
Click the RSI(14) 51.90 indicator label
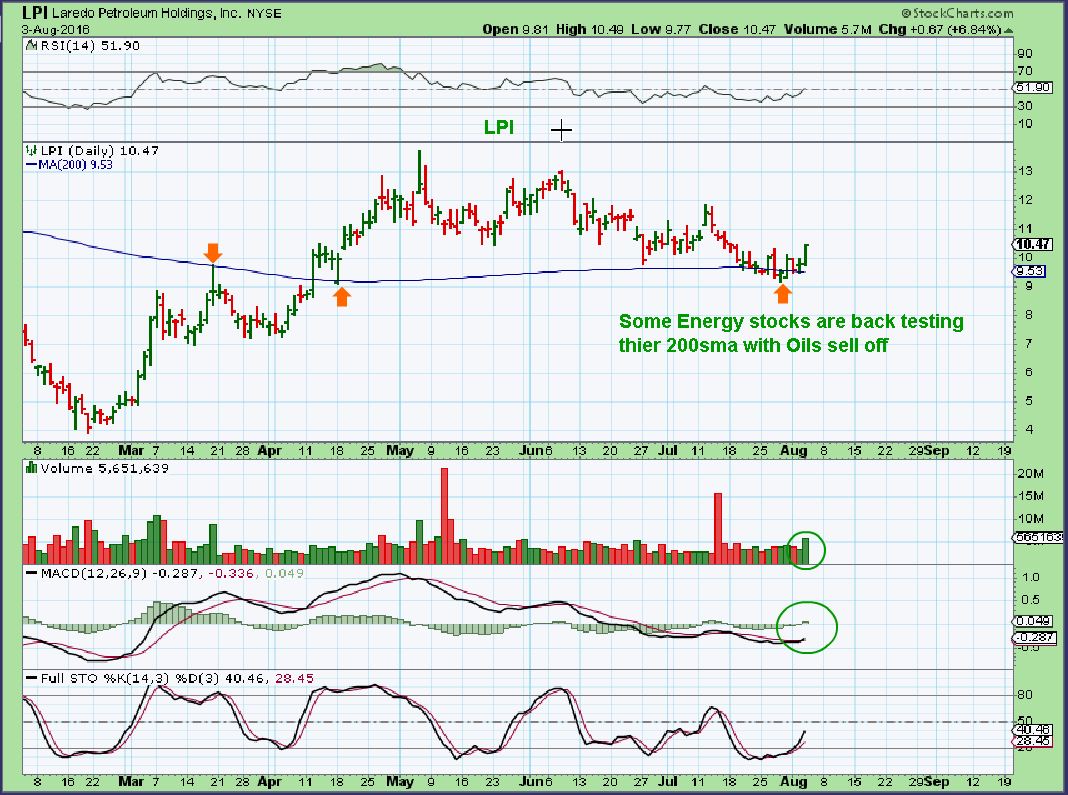90,46
